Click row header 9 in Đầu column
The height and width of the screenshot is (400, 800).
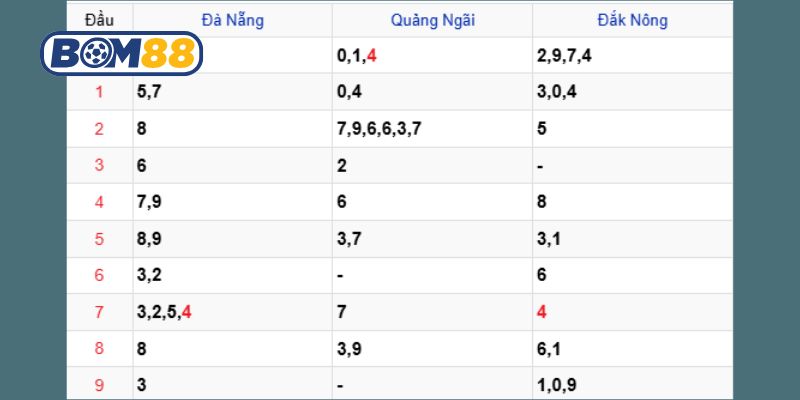coord(99,385)
